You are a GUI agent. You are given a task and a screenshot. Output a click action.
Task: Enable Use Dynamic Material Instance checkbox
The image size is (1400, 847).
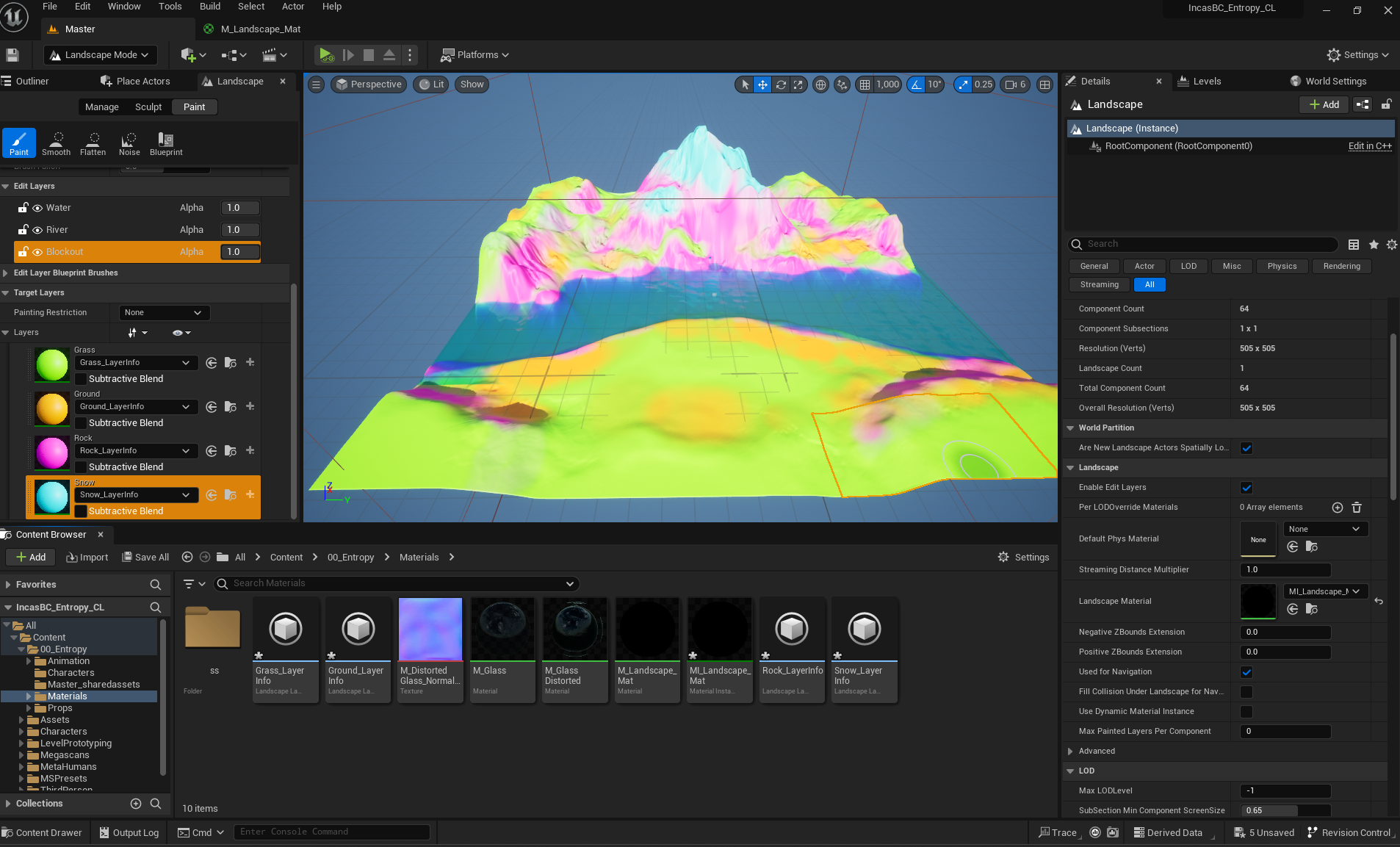1246,712
